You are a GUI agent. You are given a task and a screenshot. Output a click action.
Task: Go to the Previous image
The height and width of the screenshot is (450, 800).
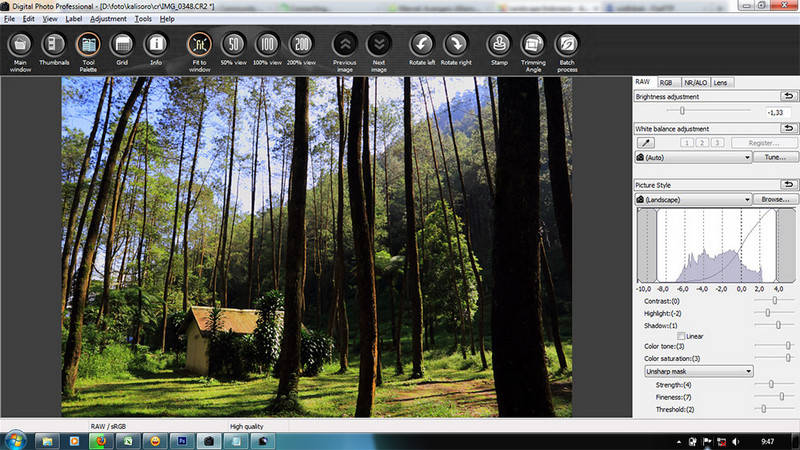tap(345, 51)
